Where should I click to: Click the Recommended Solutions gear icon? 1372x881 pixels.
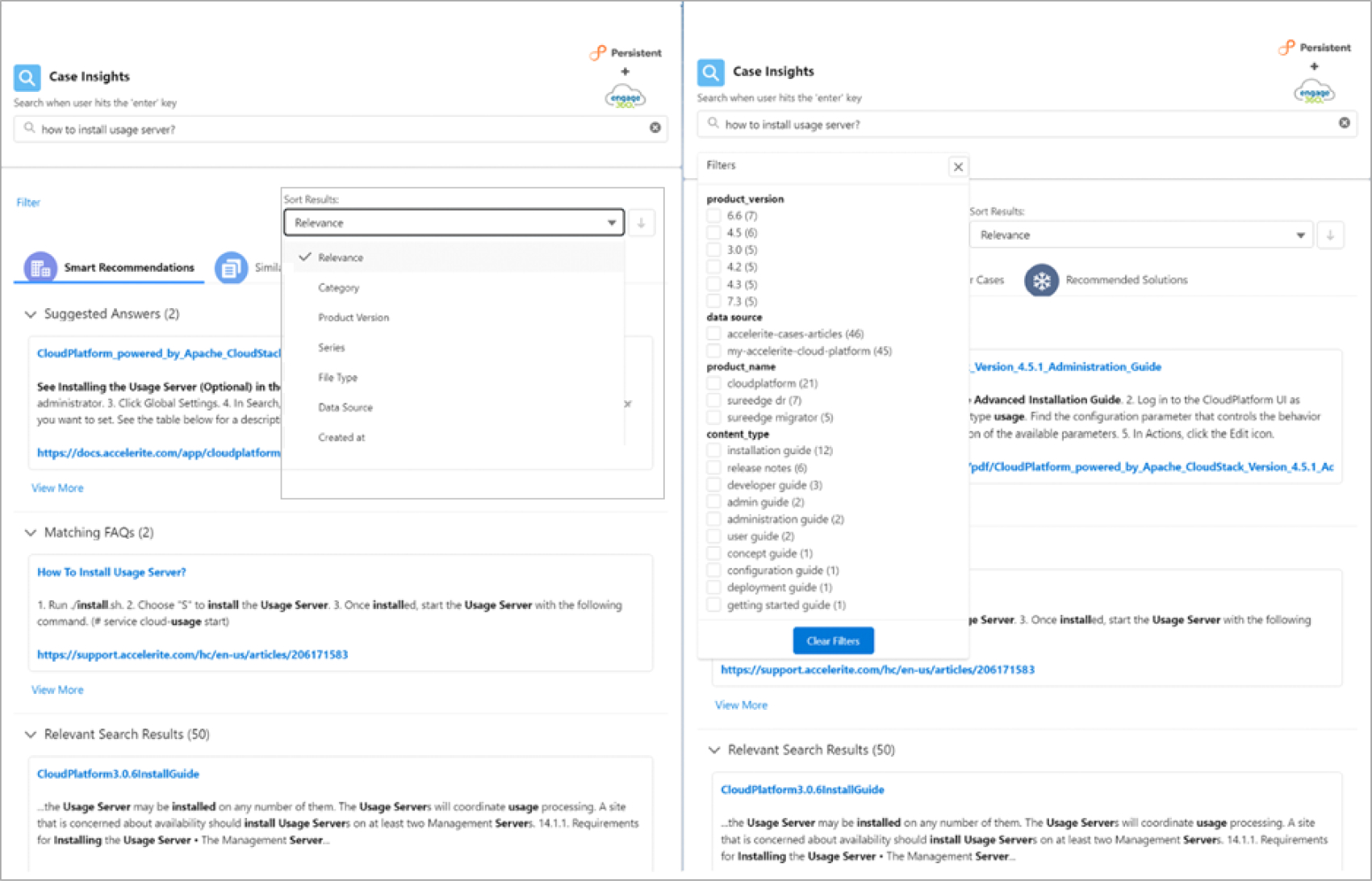1042,280
